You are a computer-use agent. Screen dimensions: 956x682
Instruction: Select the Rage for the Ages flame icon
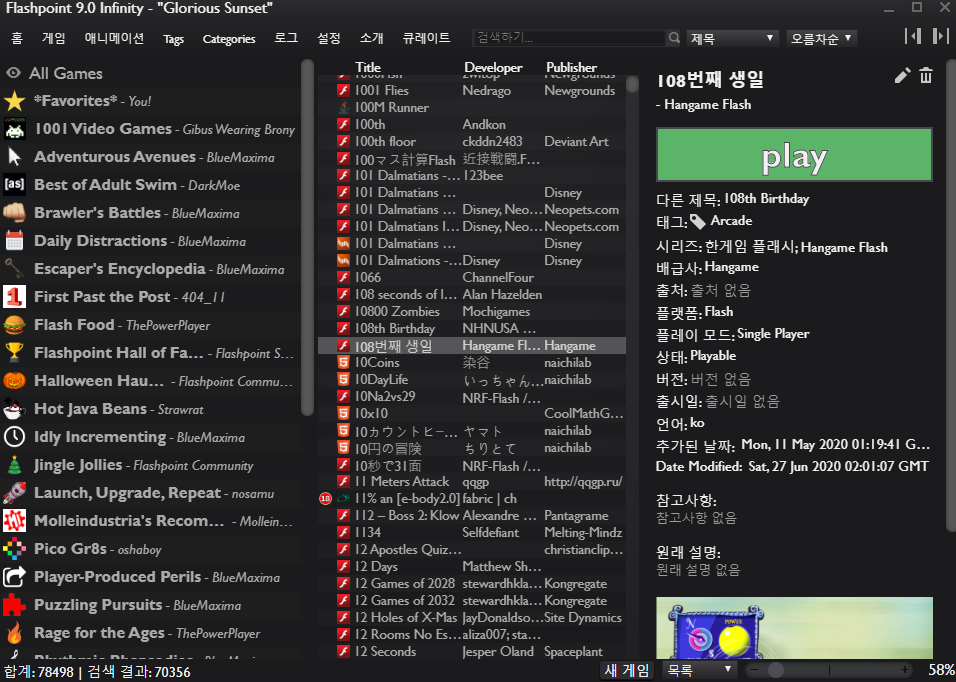click(x=15, y=633)
